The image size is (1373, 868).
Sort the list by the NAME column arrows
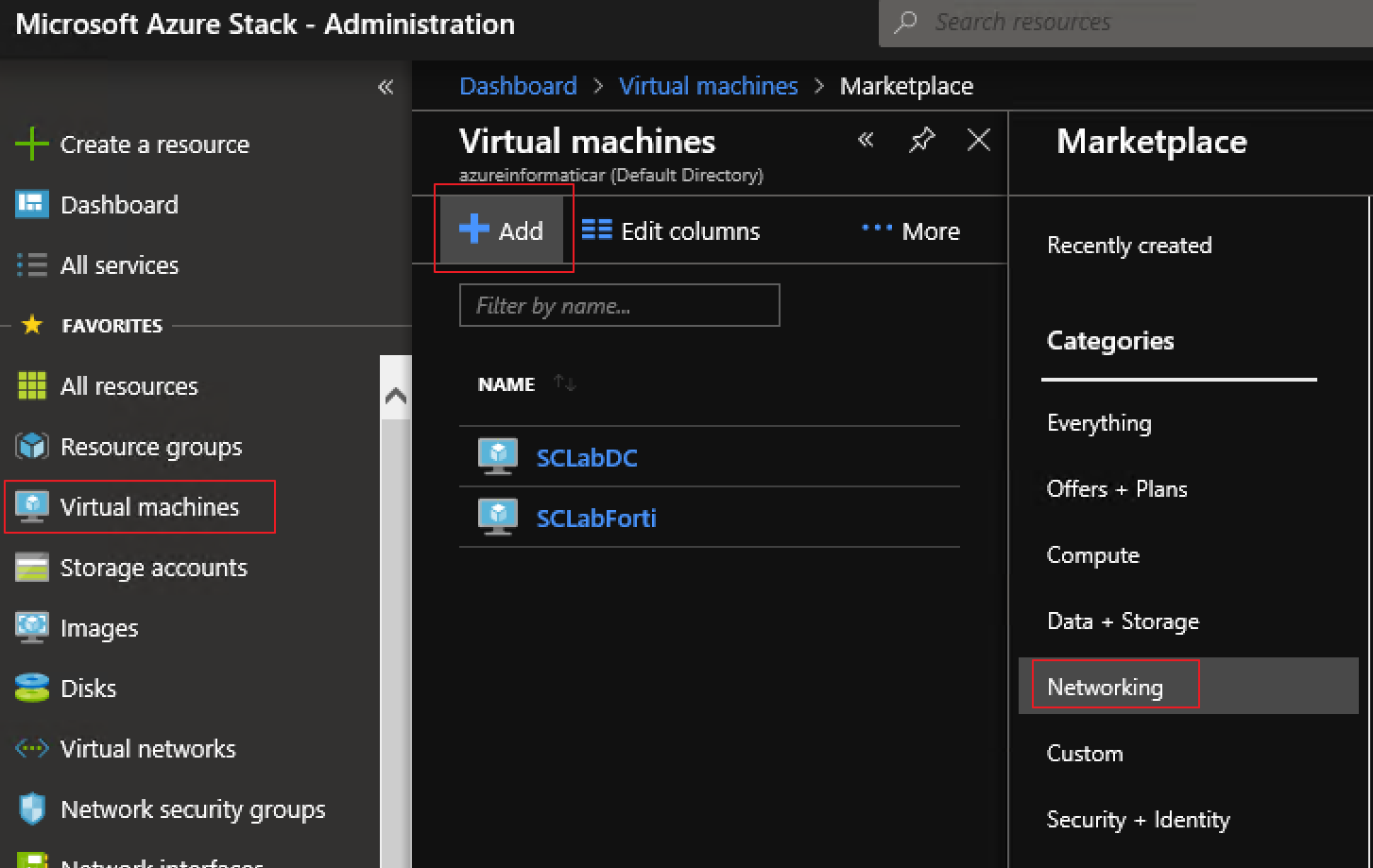coord(564,382)
